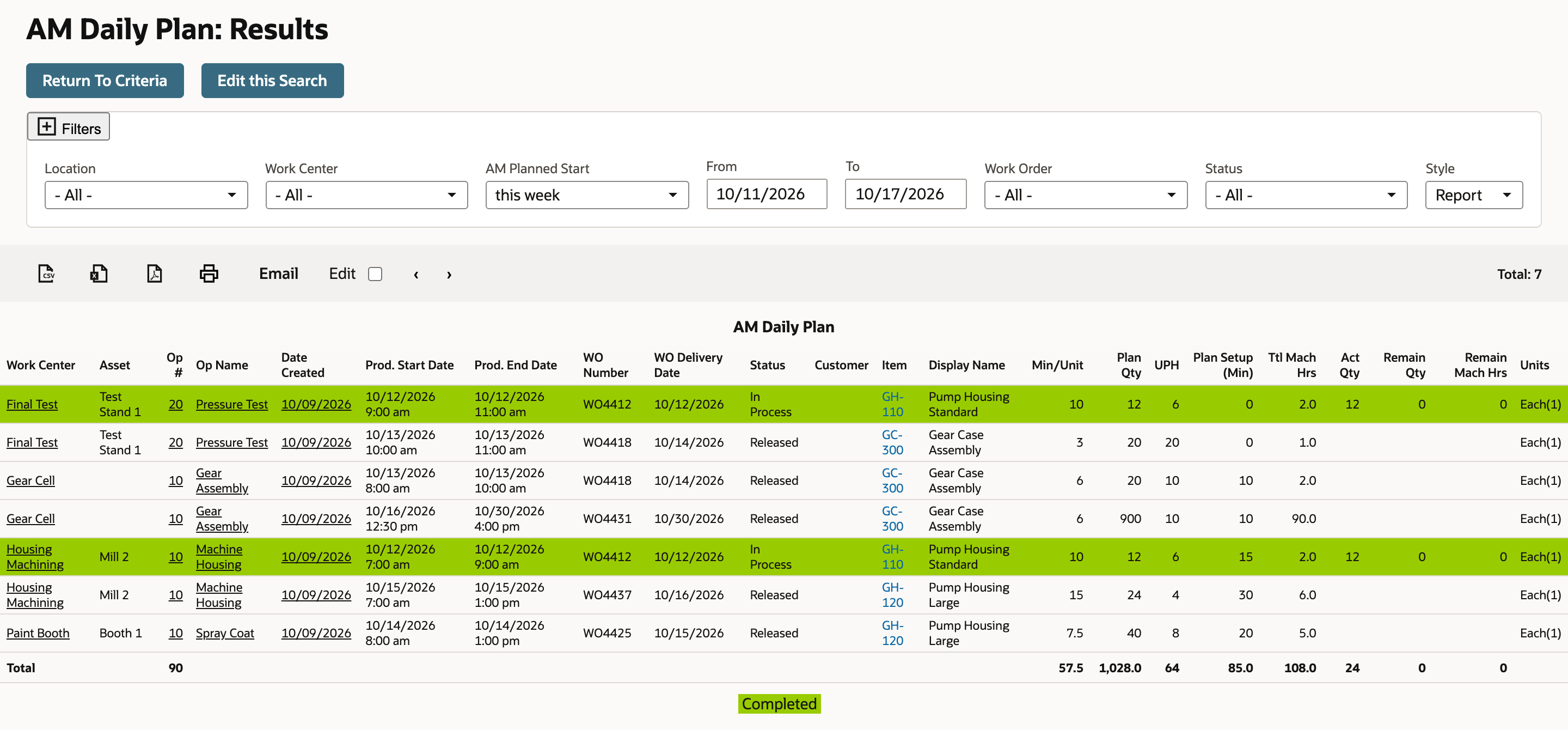Export results as PDF document
Image resolution: width=1568 pixels, height=730 pixels.
[155, 273]
